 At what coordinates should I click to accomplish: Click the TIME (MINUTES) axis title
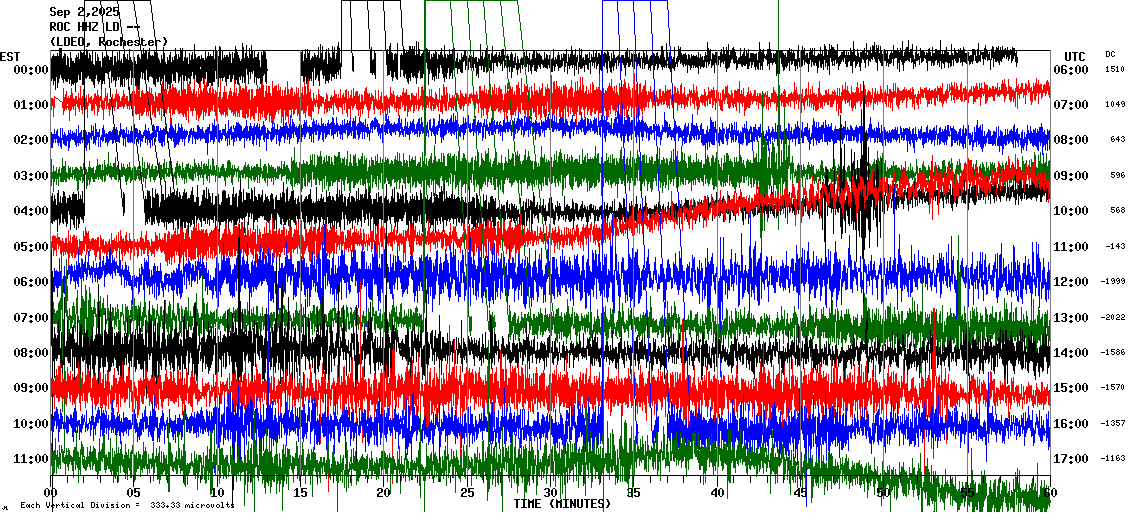coord(562,504)
